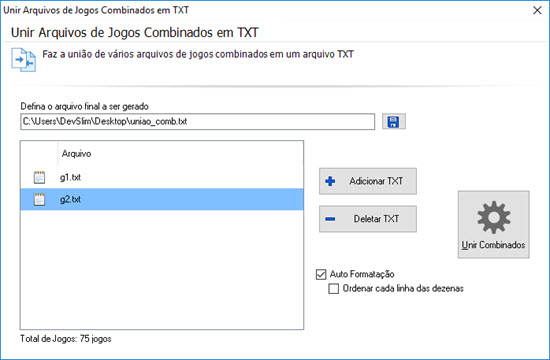Click the notepad icon beside g2.txt

39,199
